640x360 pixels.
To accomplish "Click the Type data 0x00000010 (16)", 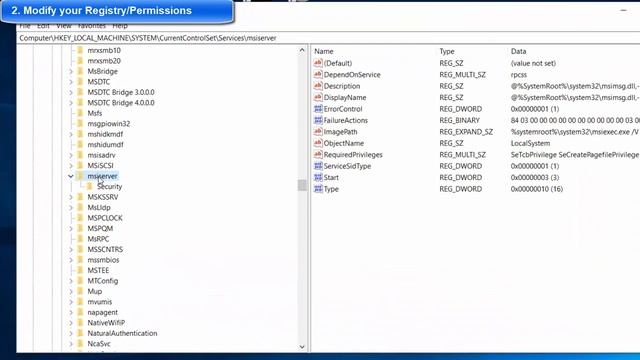I will (x=537, y=189).
